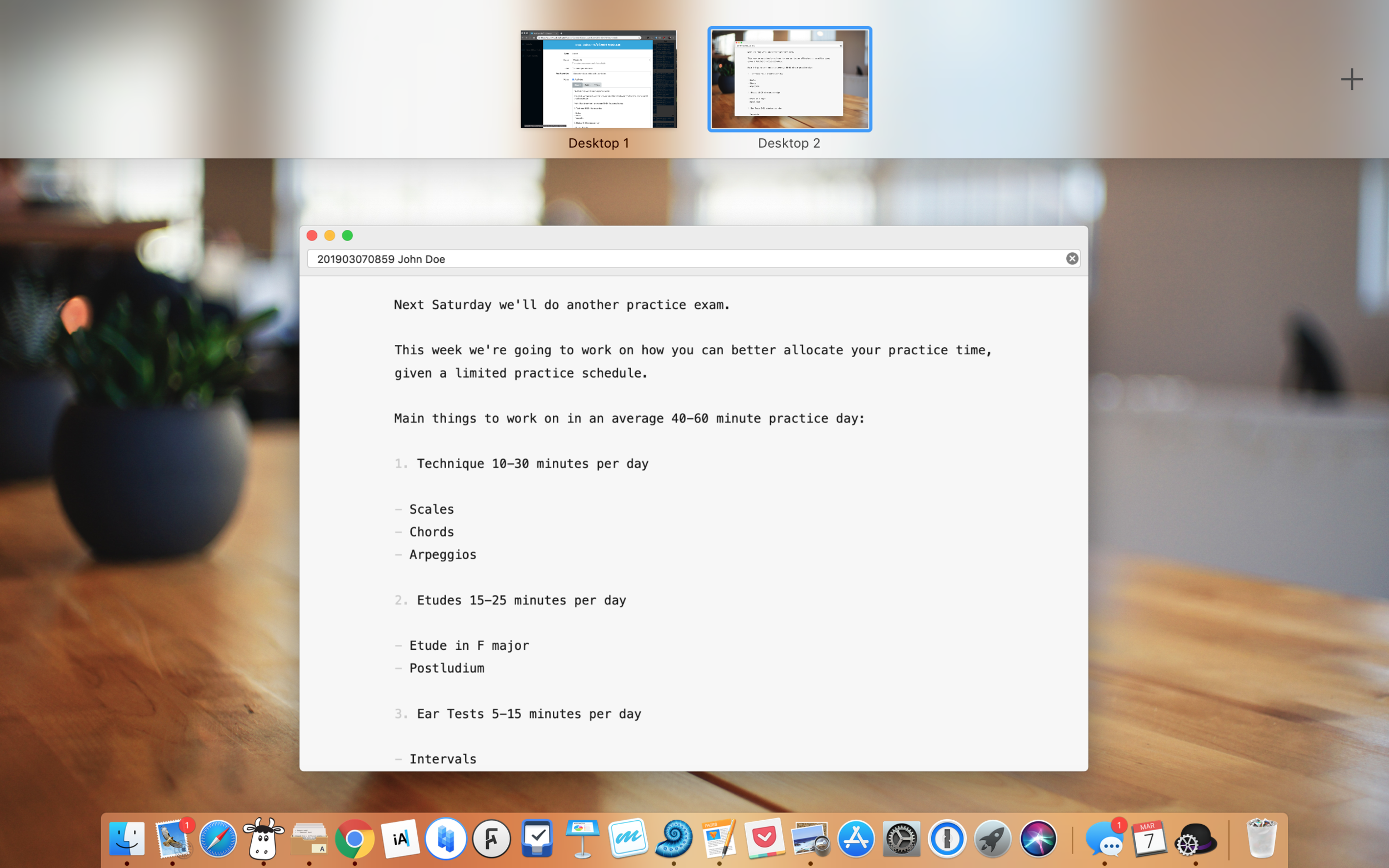The width and height of the screenshot is (1389, 868).
Task: Open the blue handwriting sketch app
Action: point(628,839)
